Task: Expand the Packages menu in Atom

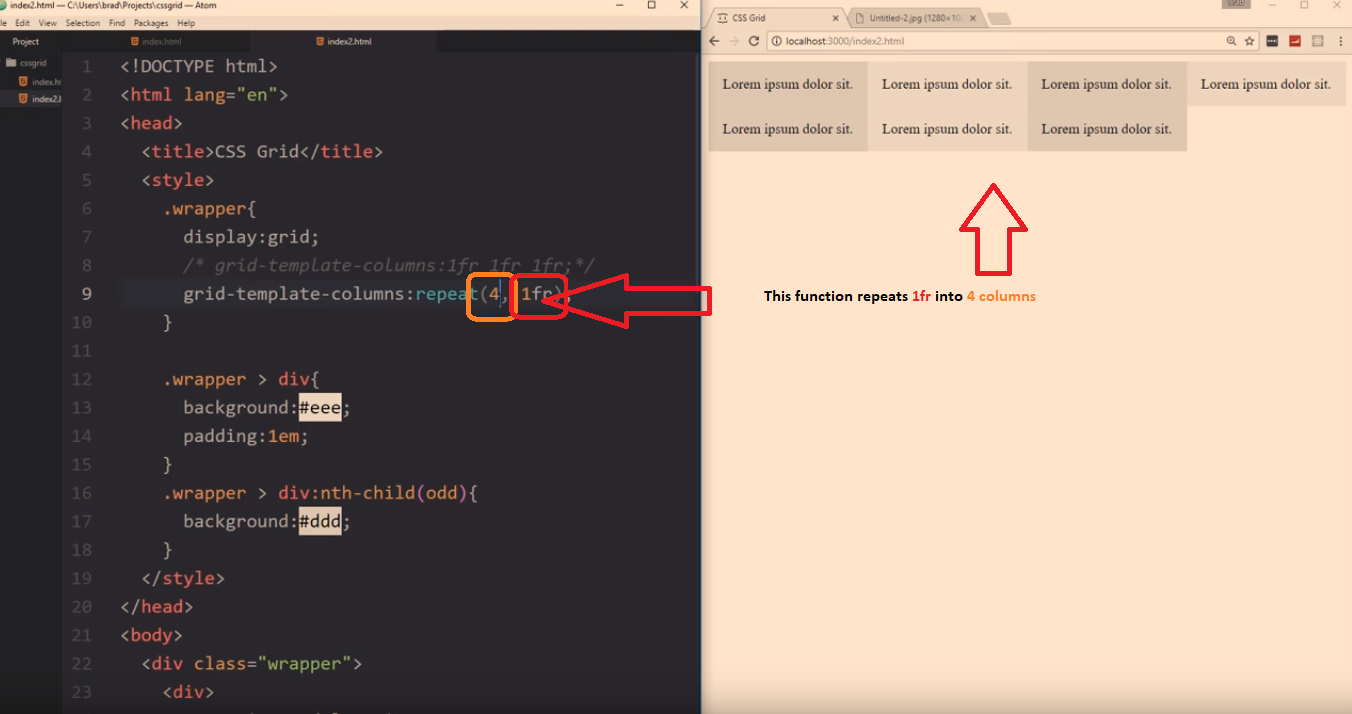Action: click(x=151, y=22)
